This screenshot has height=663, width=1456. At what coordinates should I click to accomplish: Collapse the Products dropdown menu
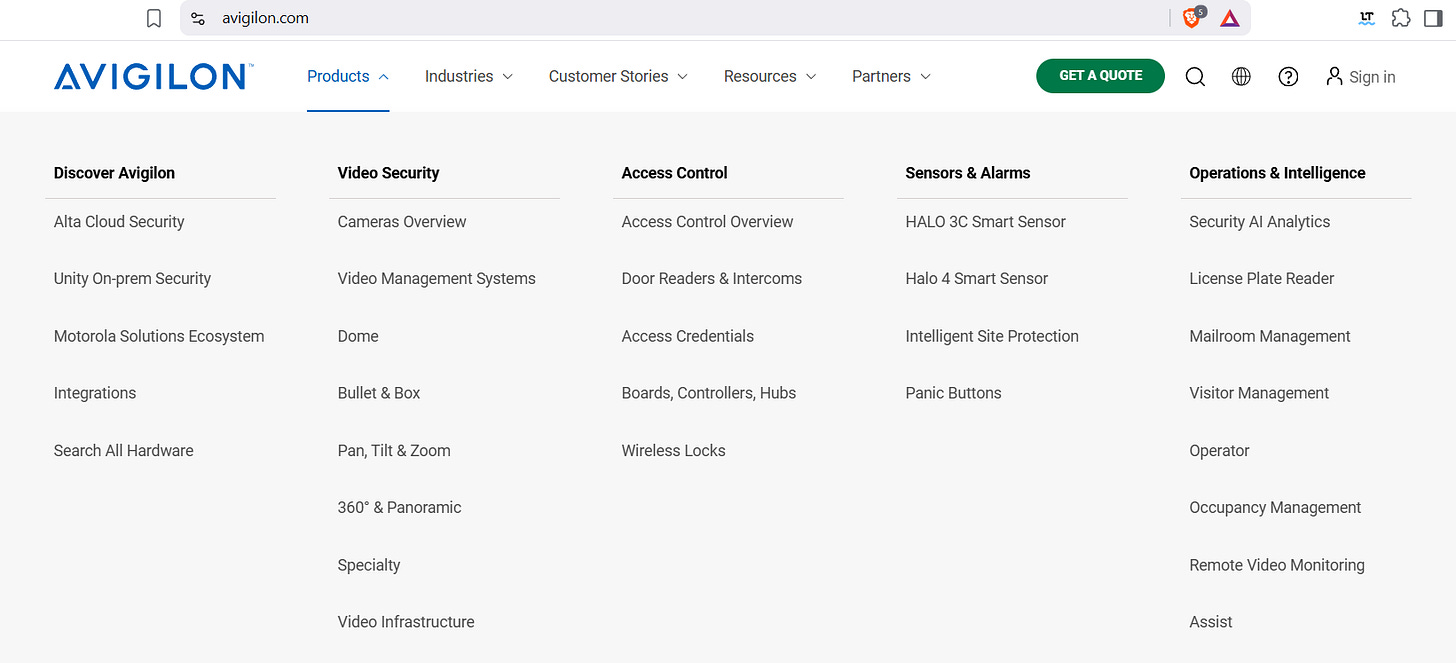point(348,76)
